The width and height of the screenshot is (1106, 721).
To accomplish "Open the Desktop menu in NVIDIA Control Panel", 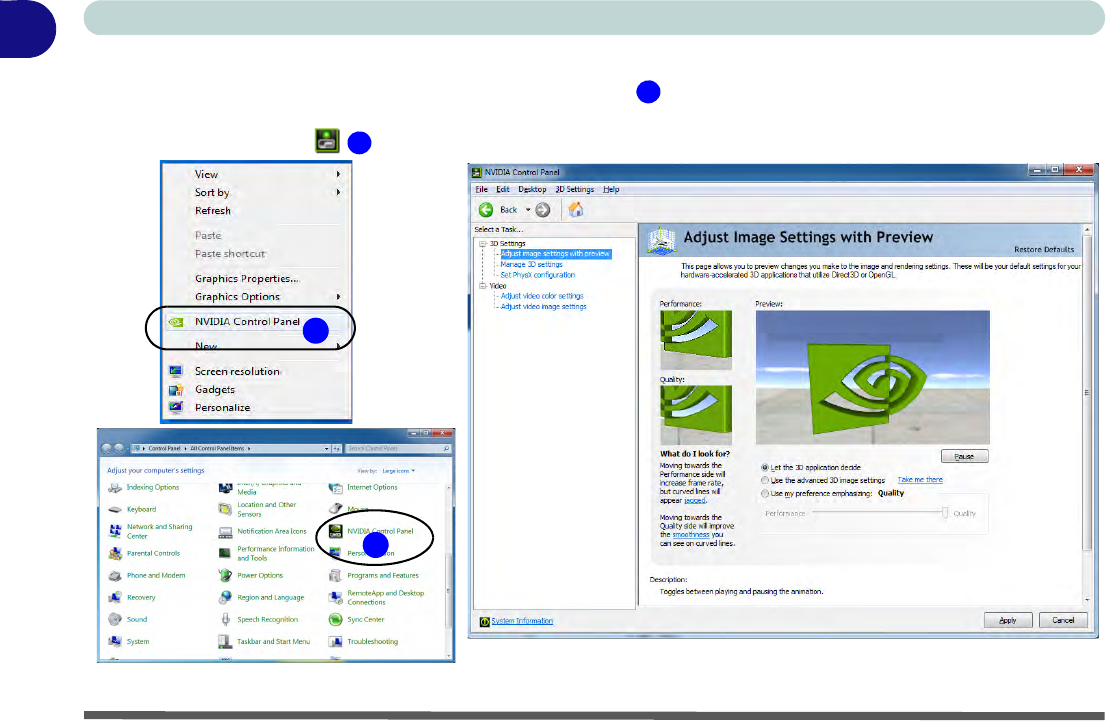I will click(532, 189).
